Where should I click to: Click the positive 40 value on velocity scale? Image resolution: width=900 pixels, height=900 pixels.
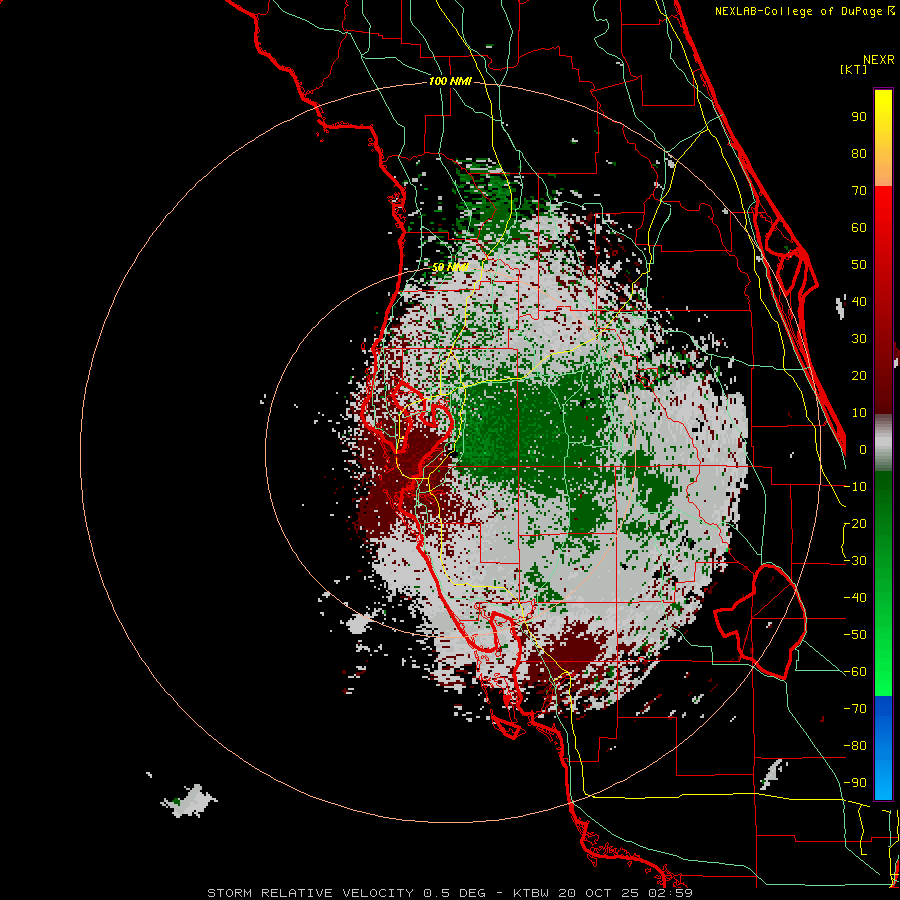pos(859,302)
